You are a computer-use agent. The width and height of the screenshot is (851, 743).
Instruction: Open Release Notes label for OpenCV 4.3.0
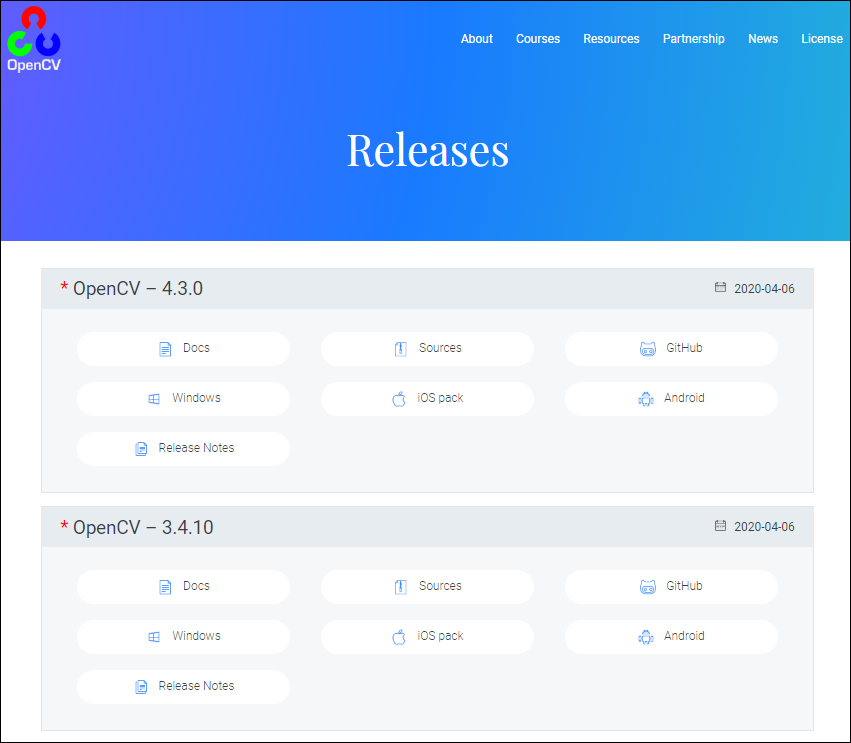pyautogui.click(x=196, y=448)
